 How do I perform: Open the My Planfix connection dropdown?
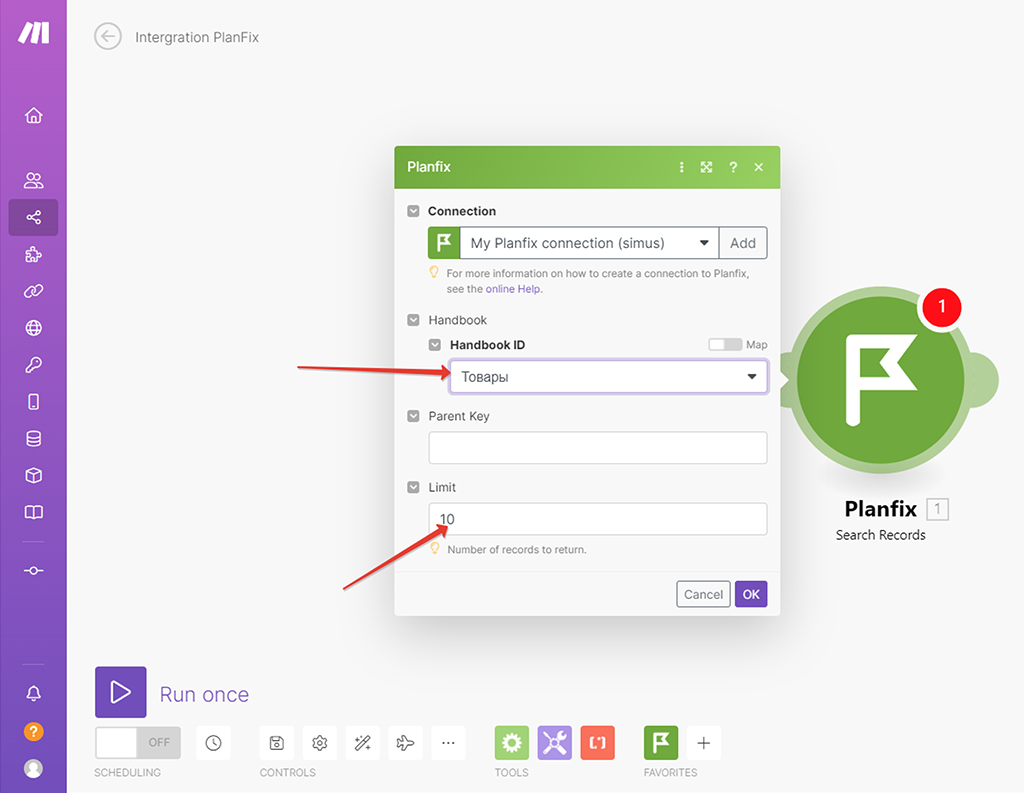click(589, 243)
